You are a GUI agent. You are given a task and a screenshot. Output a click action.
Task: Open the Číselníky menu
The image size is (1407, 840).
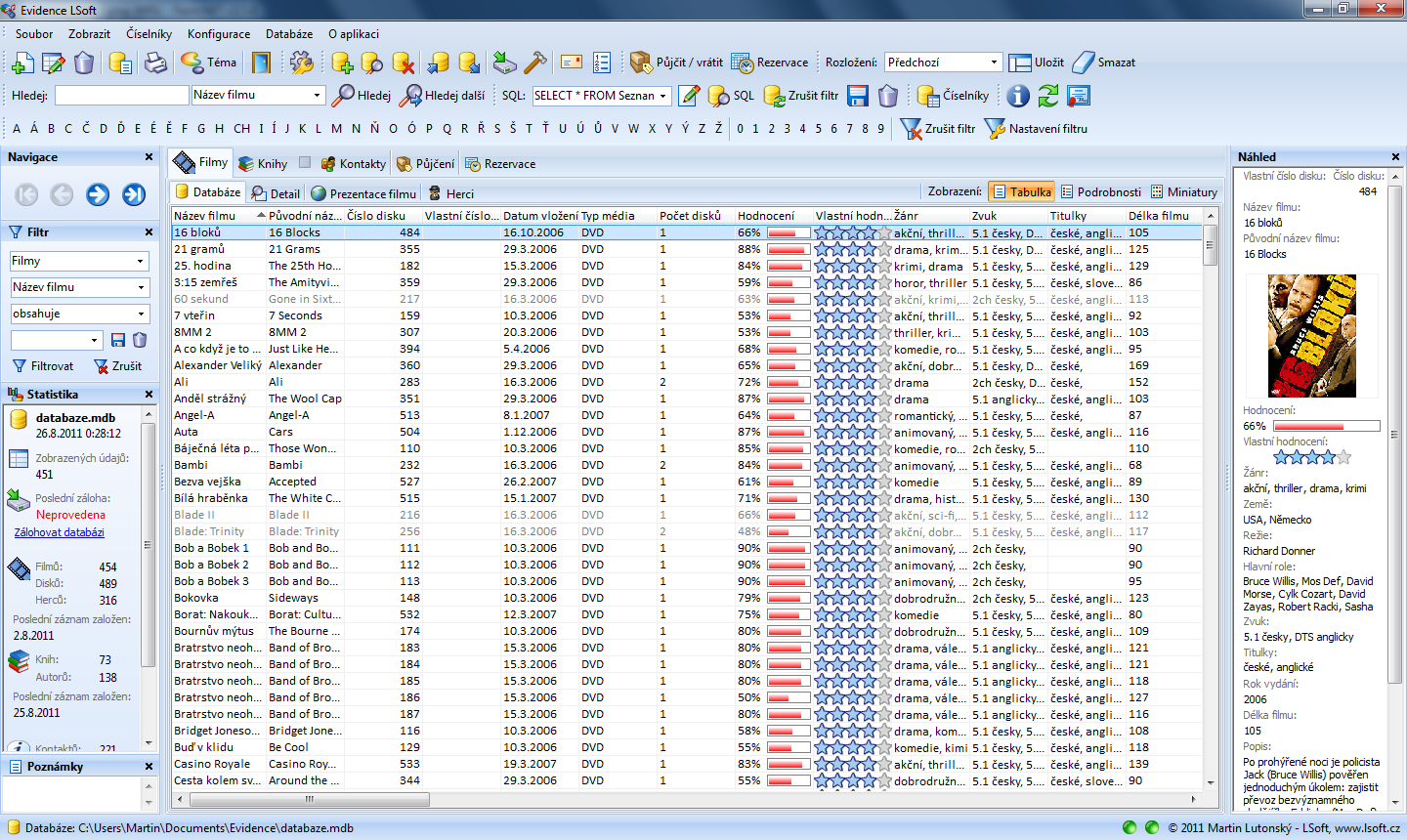point(149,34)
